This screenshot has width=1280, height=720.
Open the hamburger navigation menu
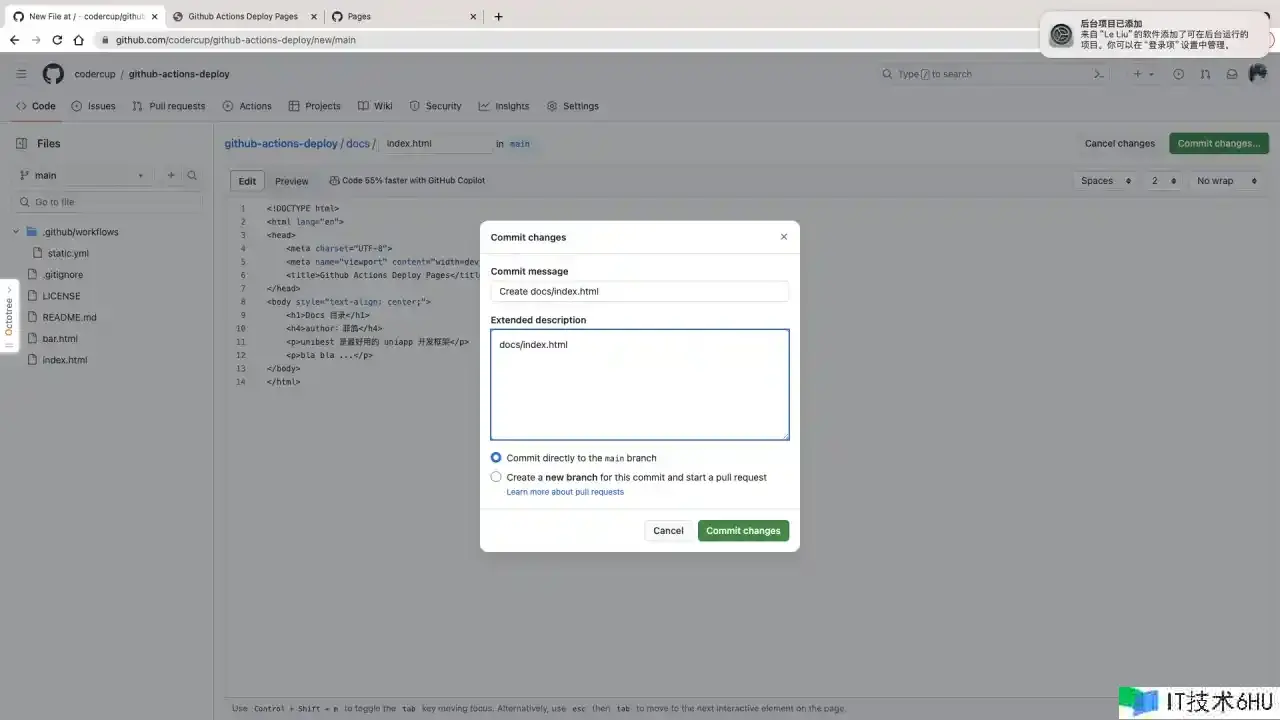coord(21,74)
